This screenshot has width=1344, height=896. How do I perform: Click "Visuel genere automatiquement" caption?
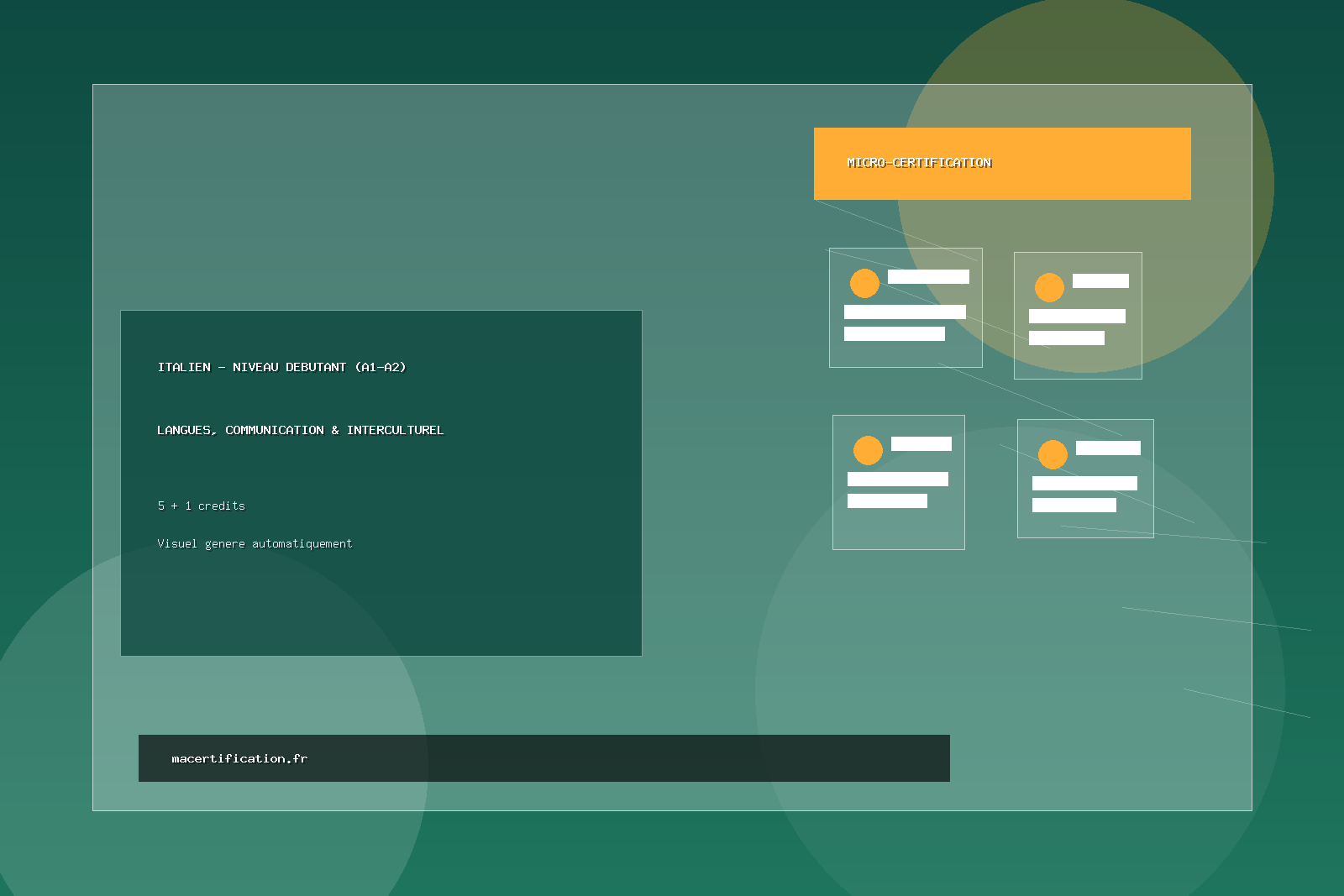[x=255, y=543]
